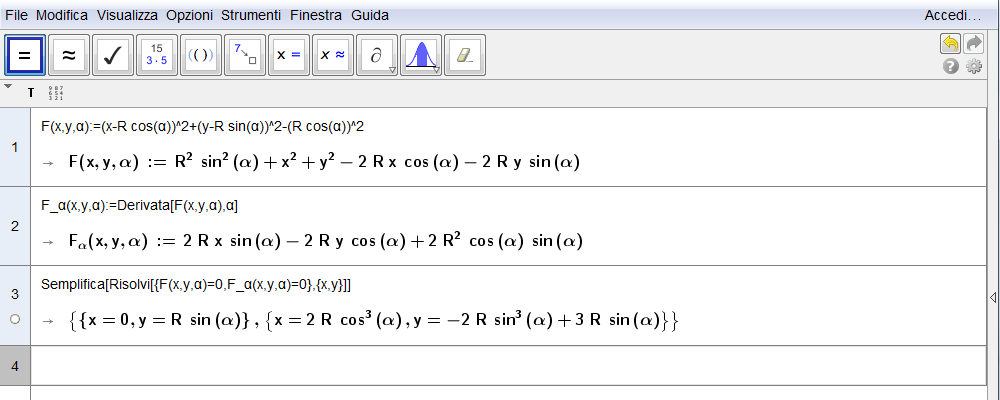Select the Factor tool (15 = 3·5)

coord(157,55)
